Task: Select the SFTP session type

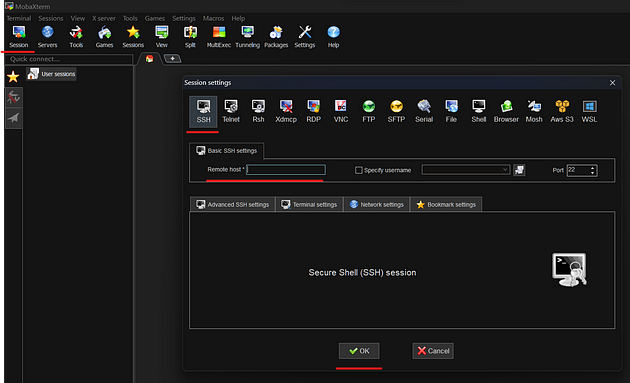Action: click(396, 111)
